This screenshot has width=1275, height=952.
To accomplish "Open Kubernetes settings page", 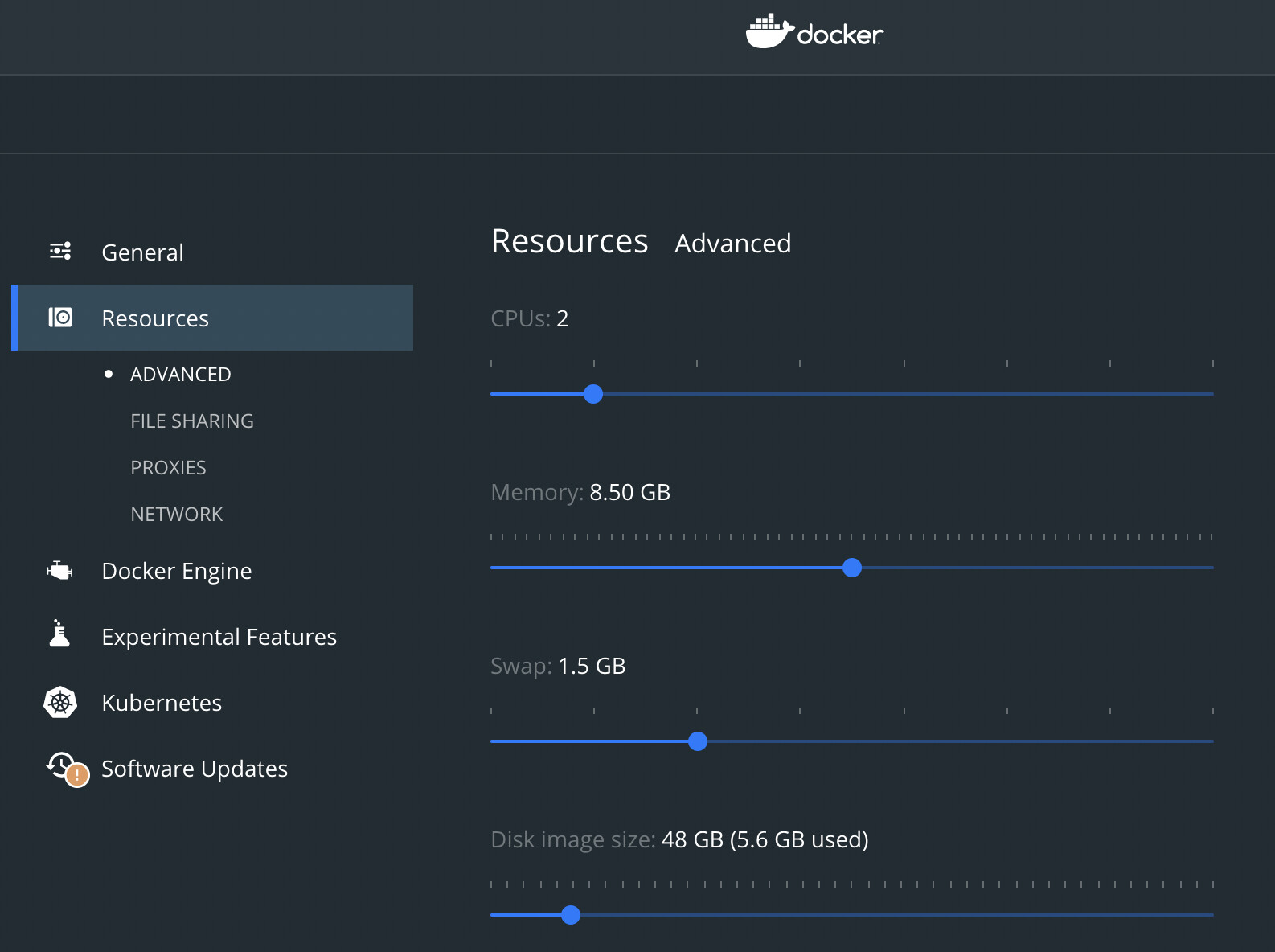I will pyautogui.click(x=162, y=703).
